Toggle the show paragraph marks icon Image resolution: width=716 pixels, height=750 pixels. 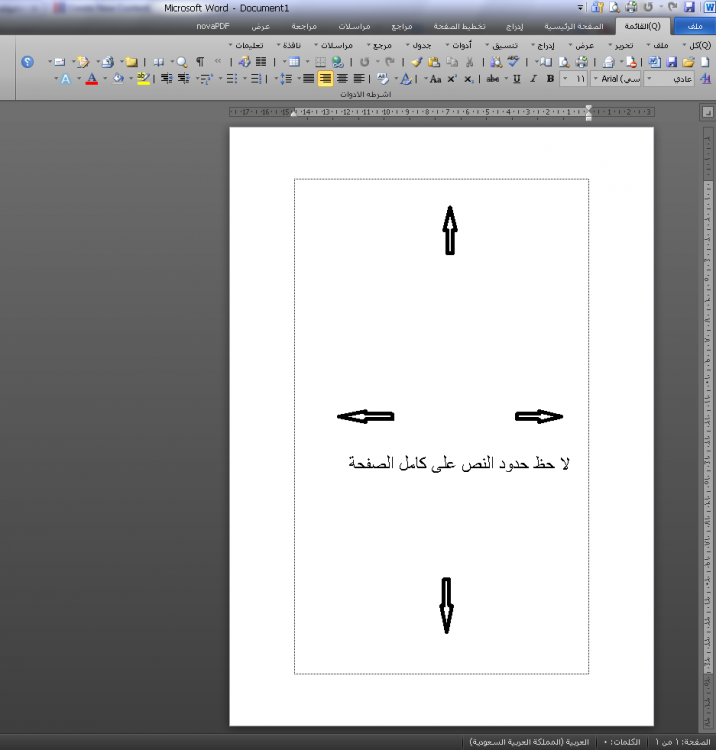[200, 62]
